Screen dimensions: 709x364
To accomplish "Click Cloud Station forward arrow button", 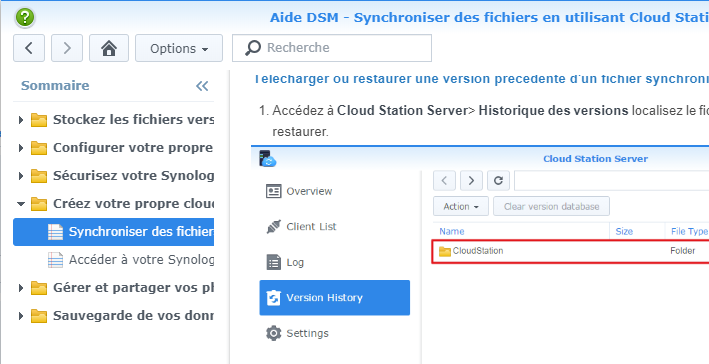I will (x=471, y=181).
